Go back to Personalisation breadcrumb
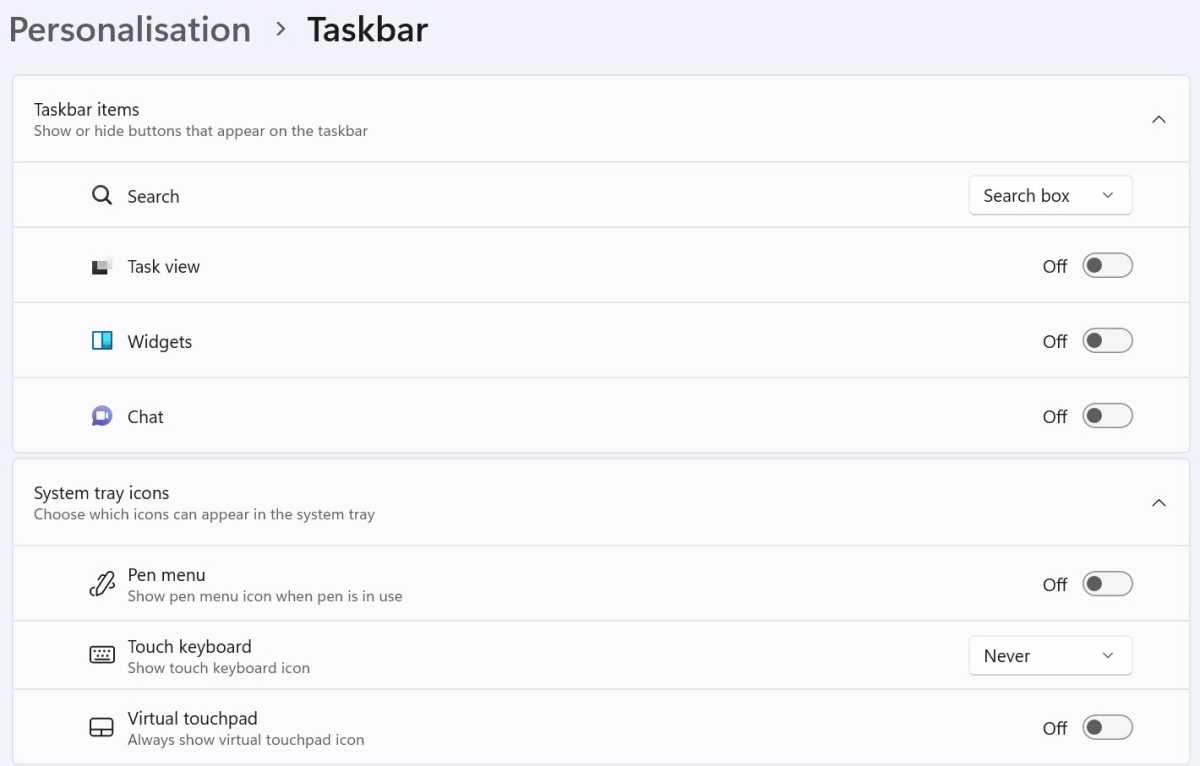The height and width of the screenshot is (766, 1200). (x=130, y=30)
